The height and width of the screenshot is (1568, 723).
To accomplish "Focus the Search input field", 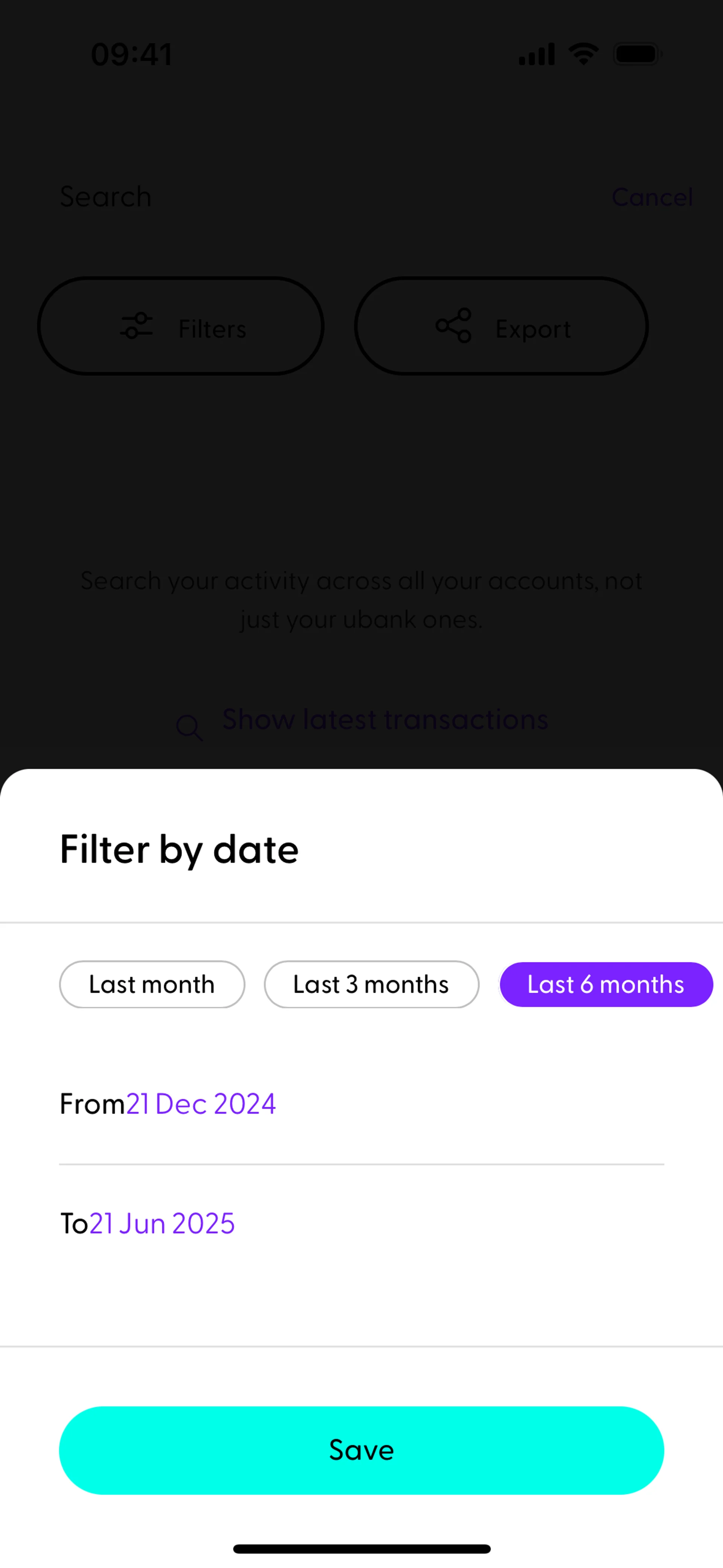I will pos(304,197).
